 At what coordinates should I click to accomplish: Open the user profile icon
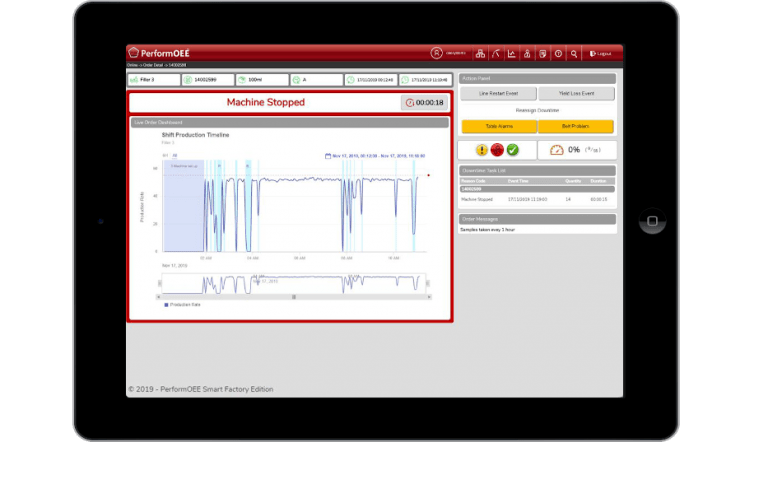(x=436, y=53)
